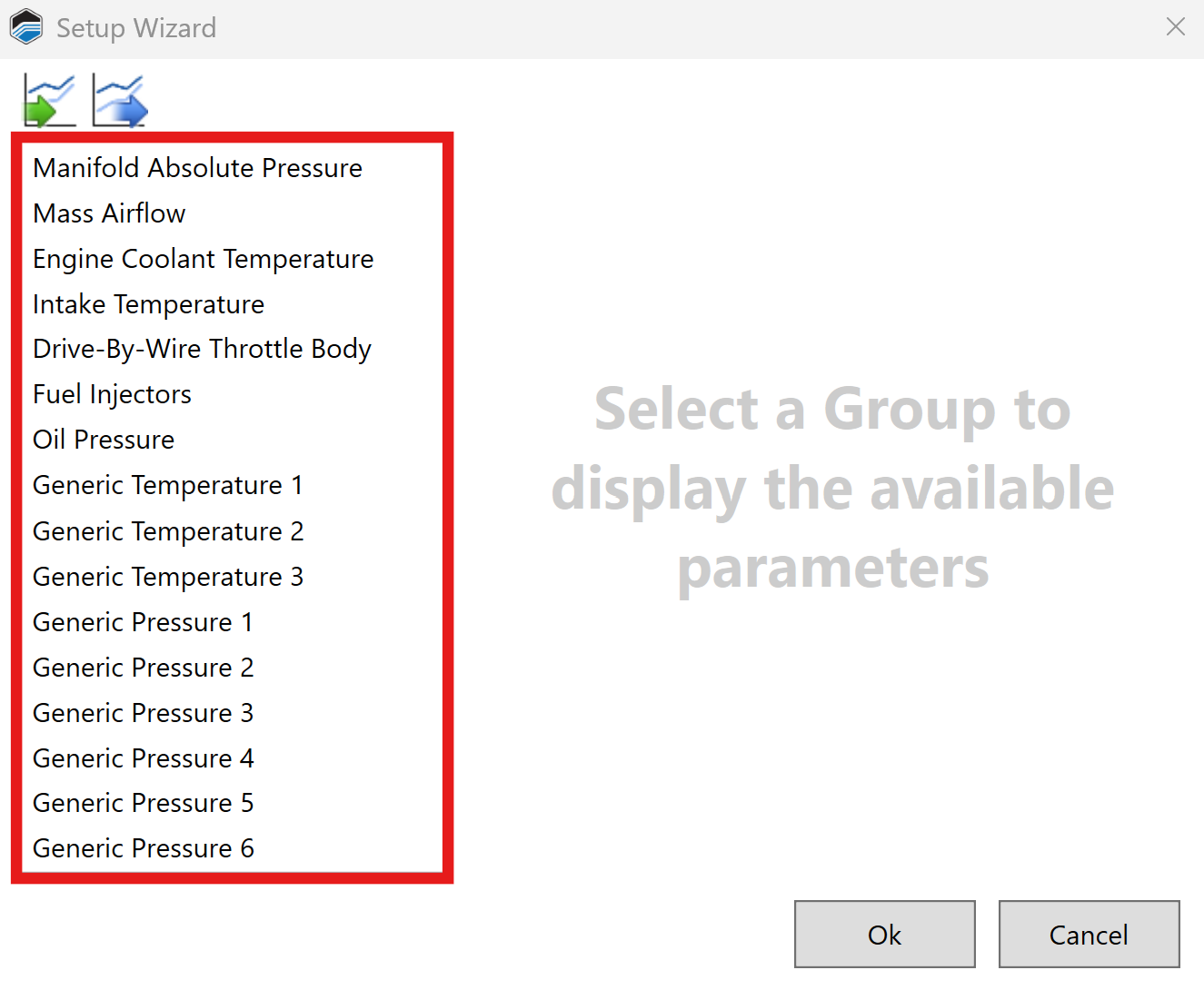Select the Oil Pressure group
Screen dimensions: 1204x990
click(x=104, y=440)
